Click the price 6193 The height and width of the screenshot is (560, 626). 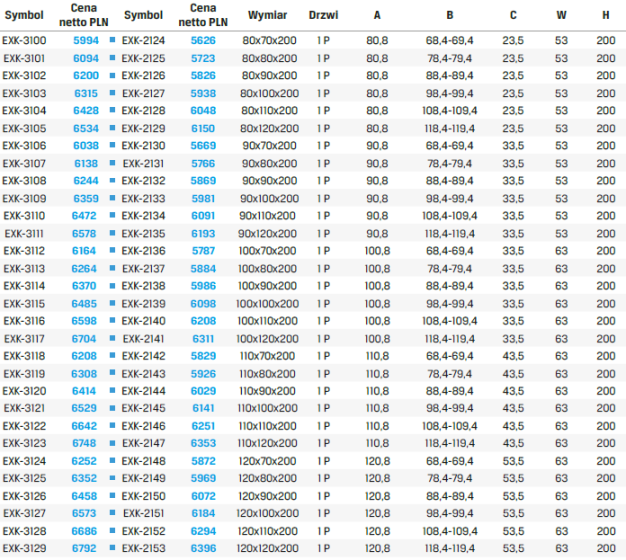[x=203, y=234]
